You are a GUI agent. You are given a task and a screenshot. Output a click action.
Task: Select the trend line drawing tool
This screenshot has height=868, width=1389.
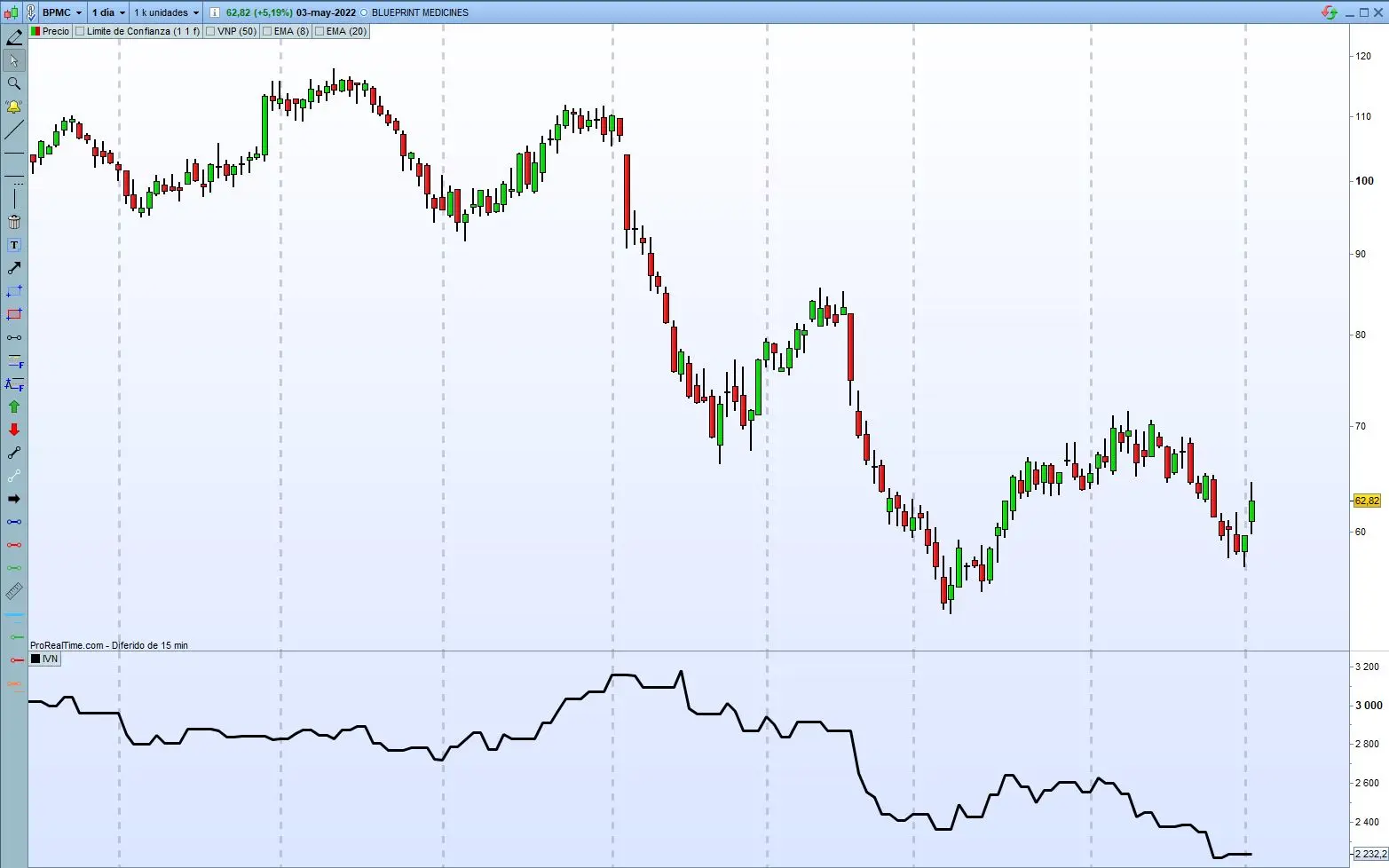(13, 130)
